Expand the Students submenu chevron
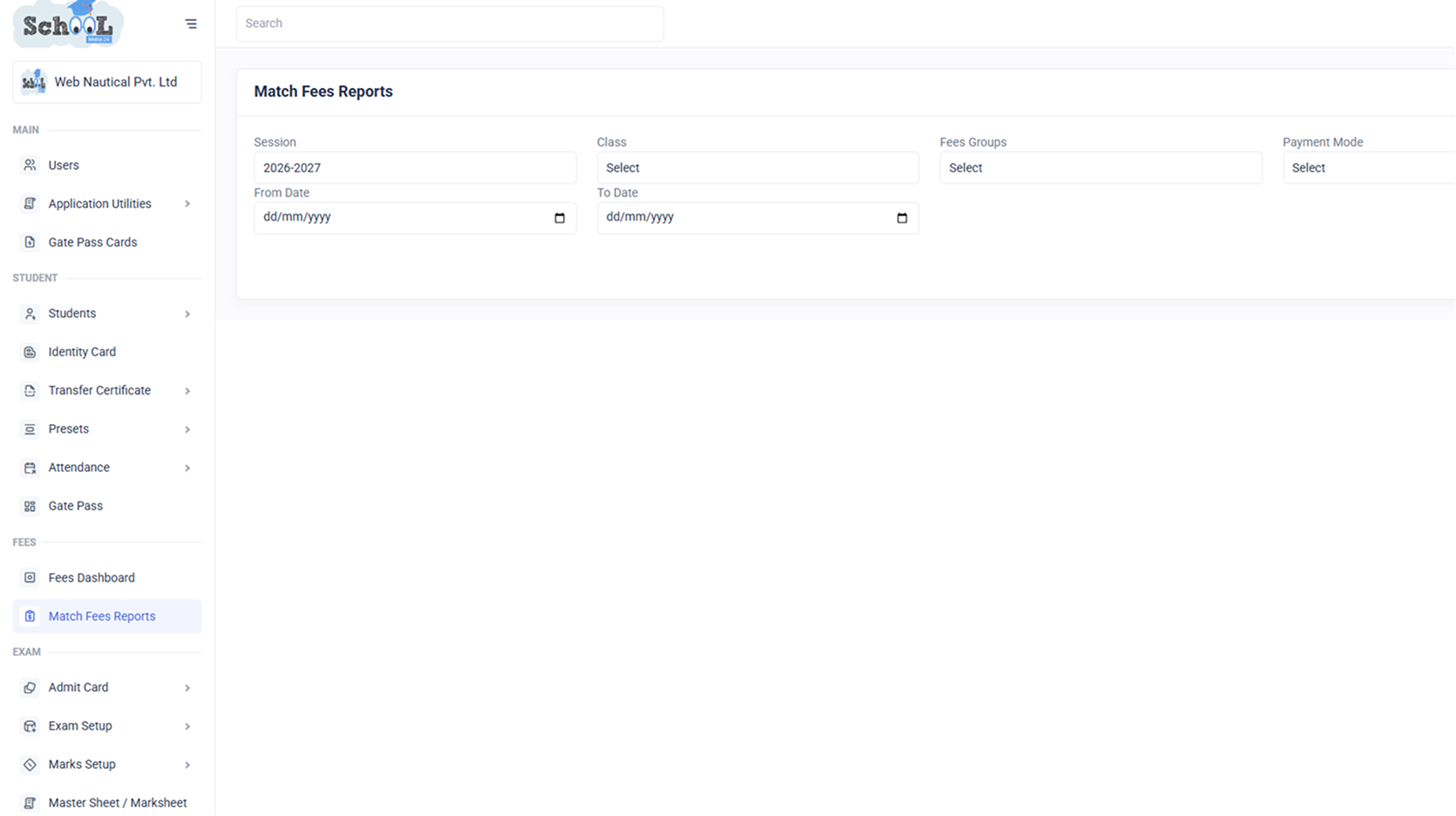 click(x=187, y=314)
